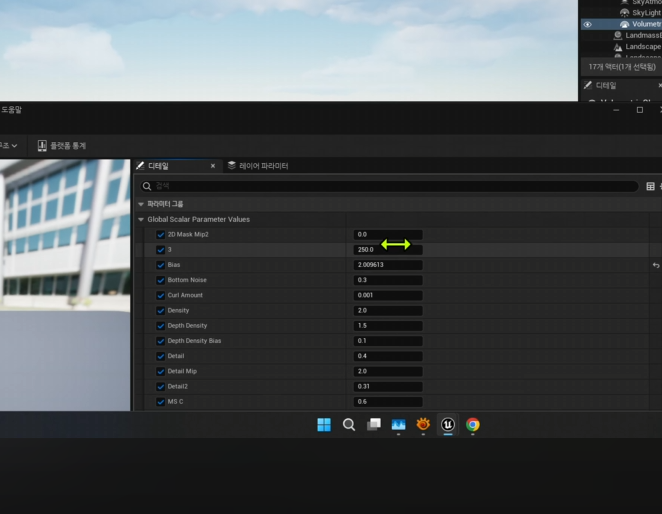Click the Detail Mip value 2.0
This screenshot has height=514, width=662.
point(388,371)
